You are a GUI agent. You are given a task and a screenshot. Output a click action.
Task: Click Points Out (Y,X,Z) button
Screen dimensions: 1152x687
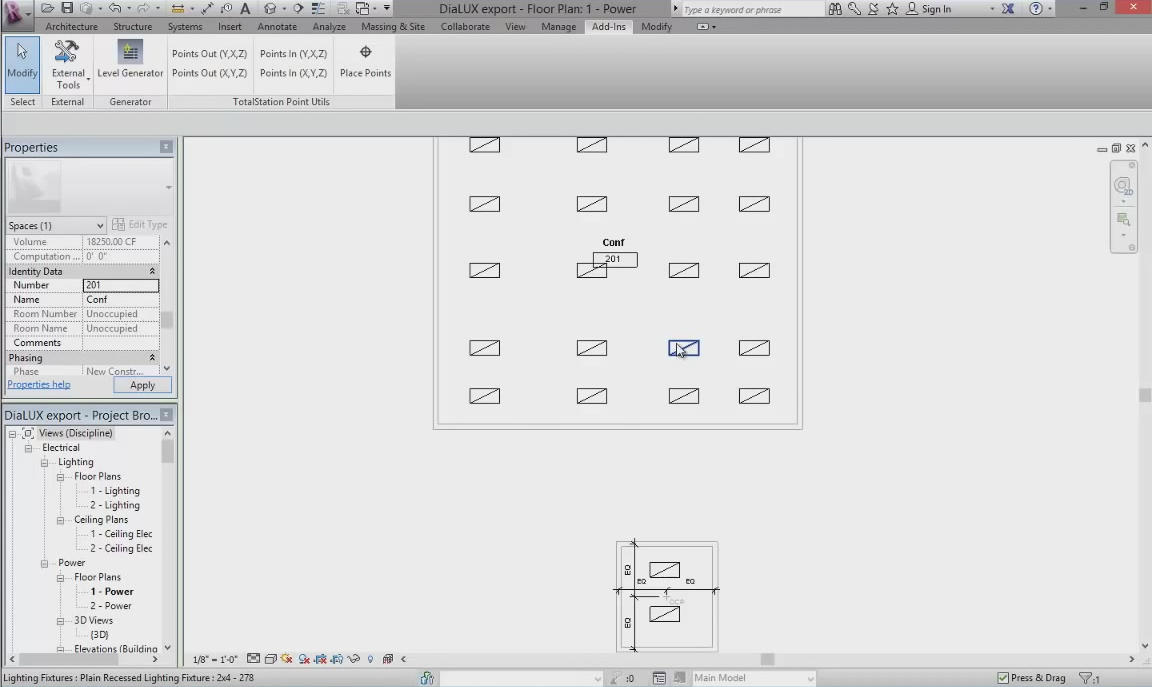209,54
